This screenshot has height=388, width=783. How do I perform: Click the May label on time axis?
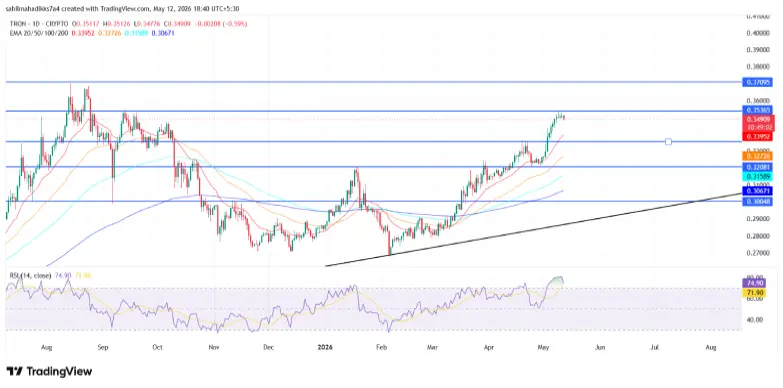coord(543,347)
